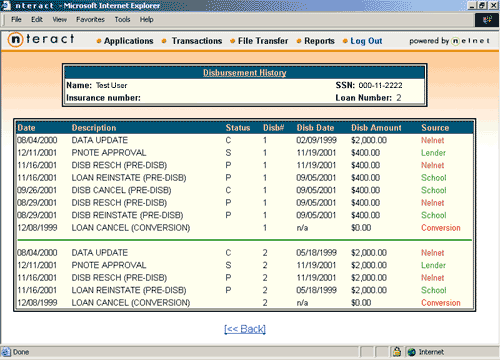Open the View menu

(59, 19)
